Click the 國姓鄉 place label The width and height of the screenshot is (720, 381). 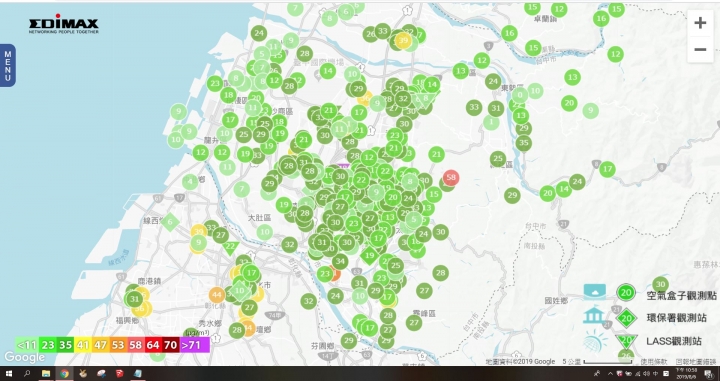(x=556, y=301)
